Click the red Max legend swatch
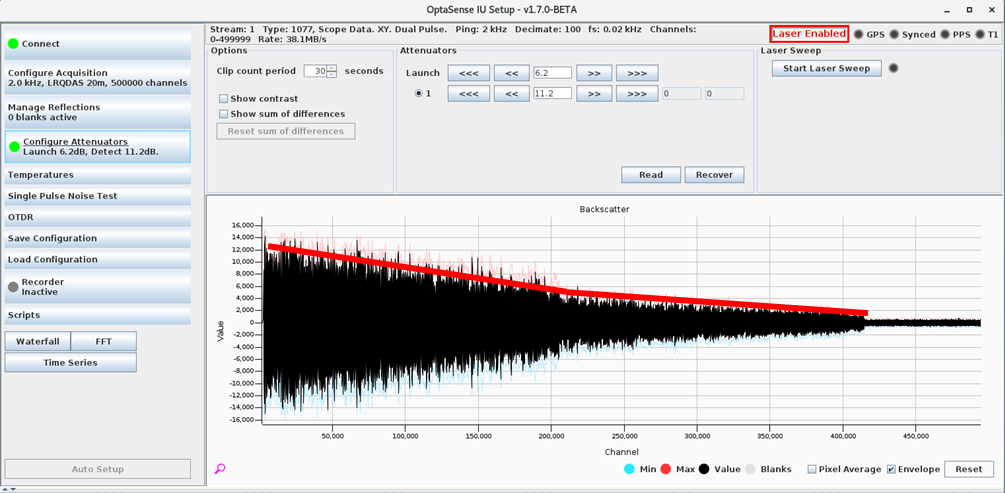This screenshot has height=493, width=1005. point(665,469)
